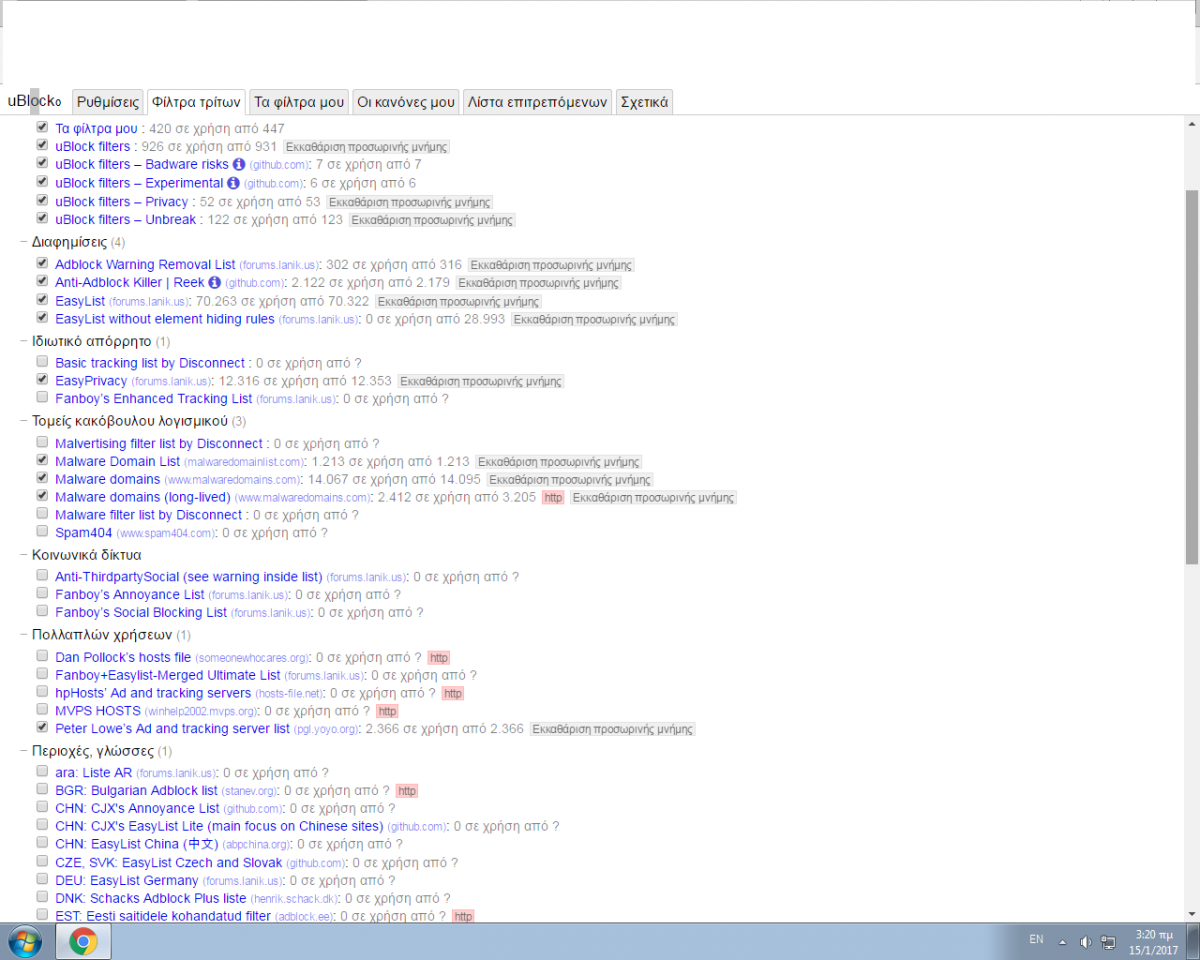Open someonewhocares.org source link
Viewport: 1200px width, 960px height.
coord(252,658)
